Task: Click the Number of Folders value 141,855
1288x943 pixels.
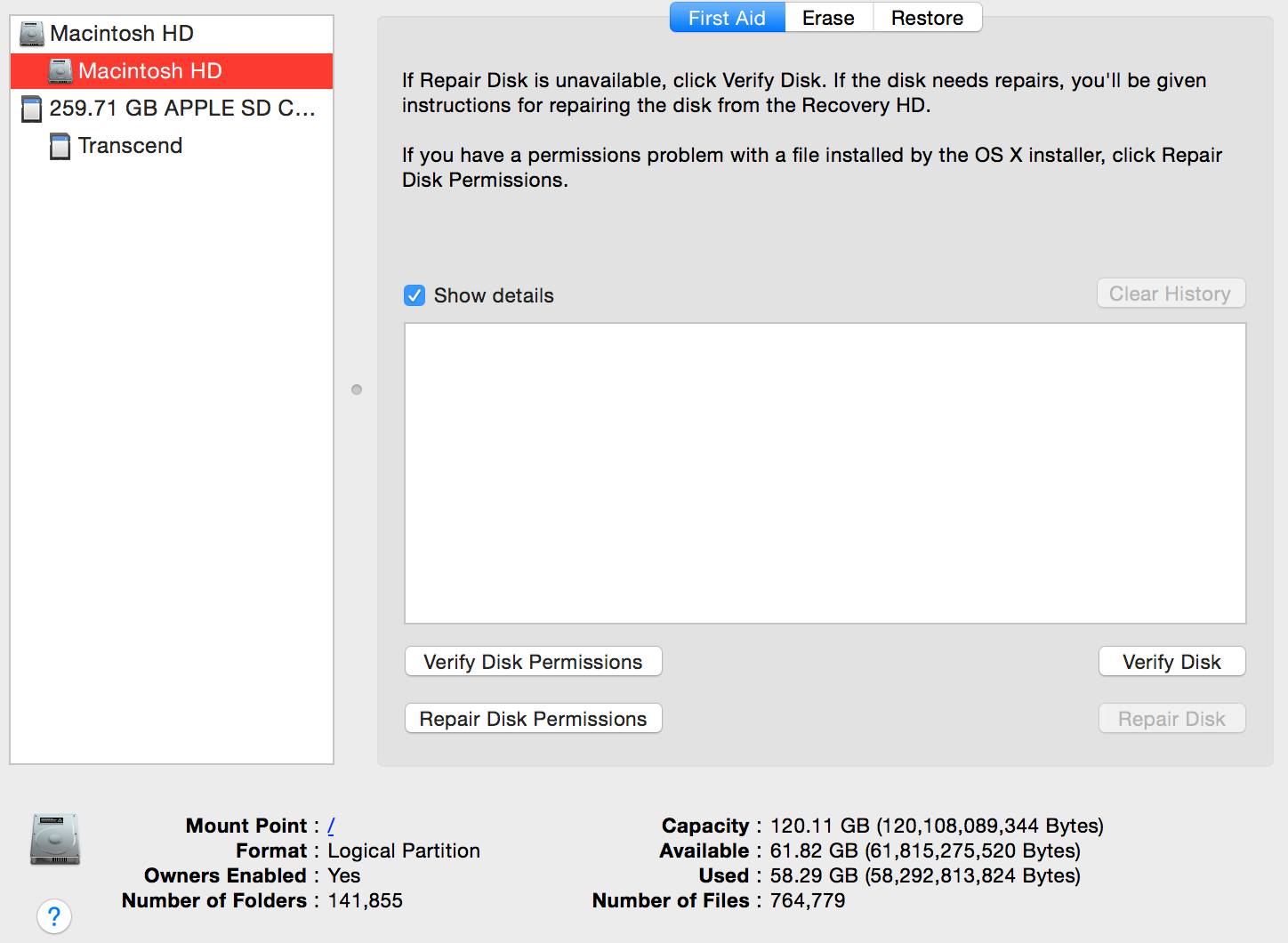Action: tap(366, 900)
